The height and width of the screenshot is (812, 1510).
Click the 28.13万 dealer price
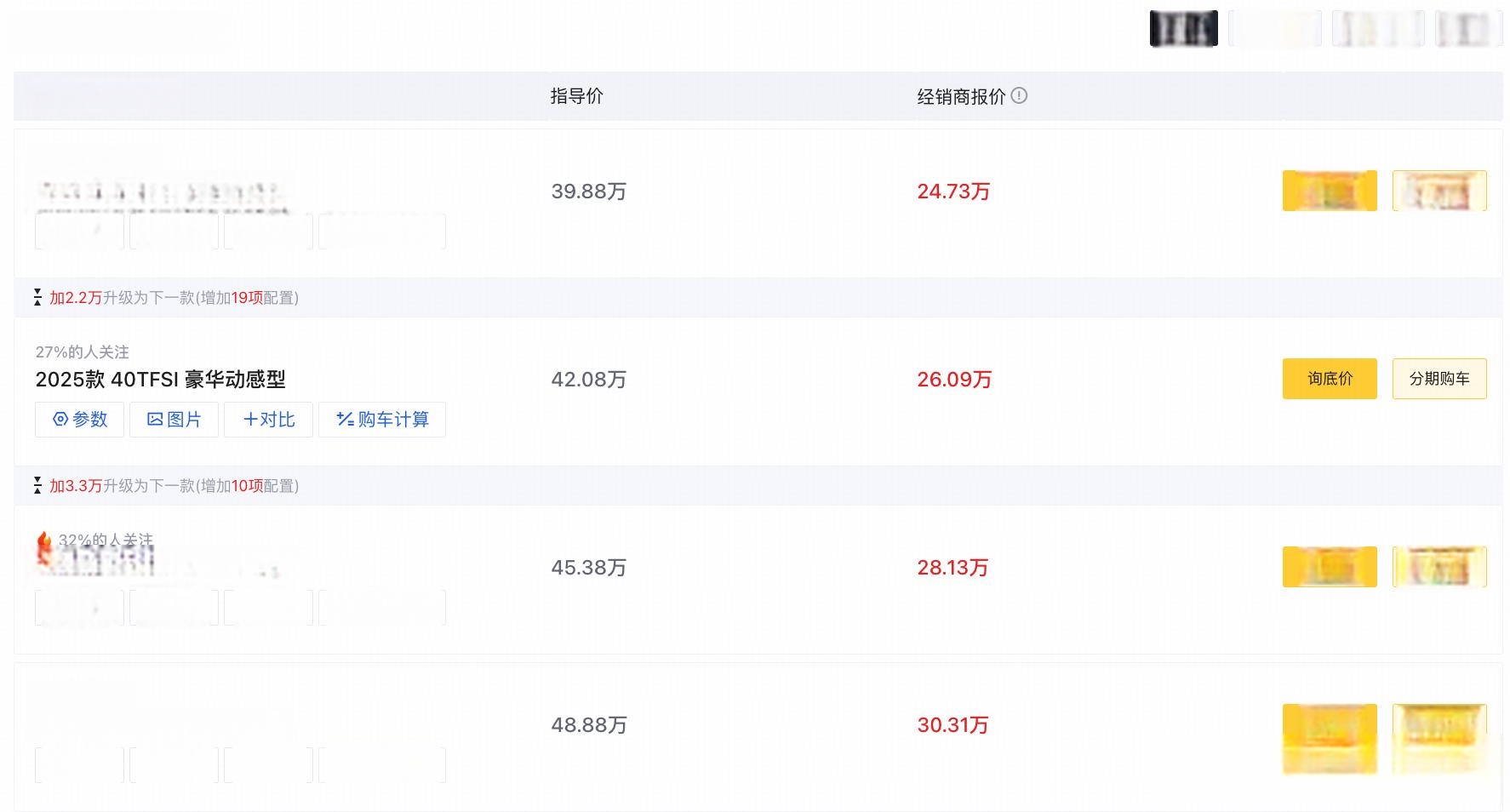pos(952,568)
